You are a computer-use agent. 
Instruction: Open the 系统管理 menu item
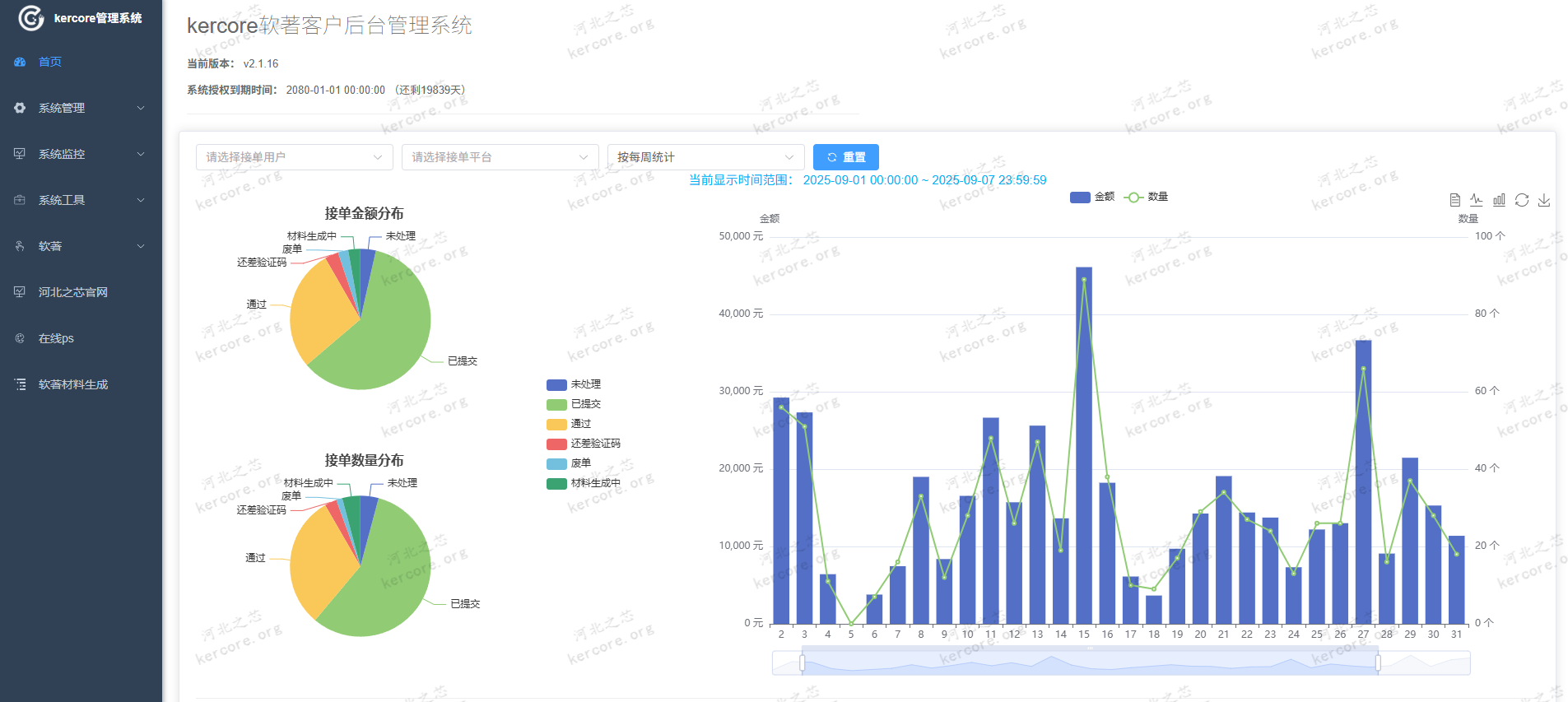click(x=81, y=108)
